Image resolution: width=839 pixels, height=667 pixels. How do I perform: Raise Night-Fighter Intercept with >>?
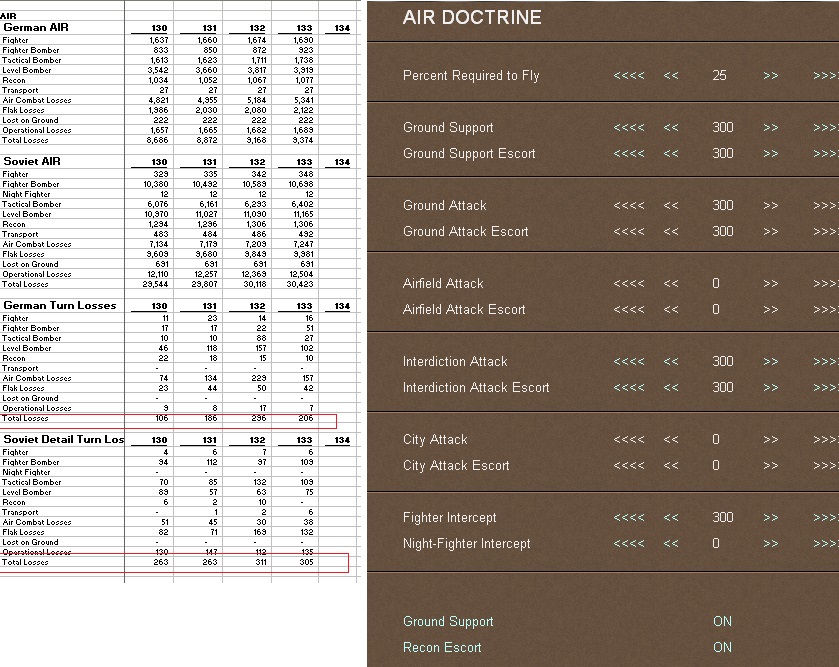pyautogui.click(x=771, y=544)
